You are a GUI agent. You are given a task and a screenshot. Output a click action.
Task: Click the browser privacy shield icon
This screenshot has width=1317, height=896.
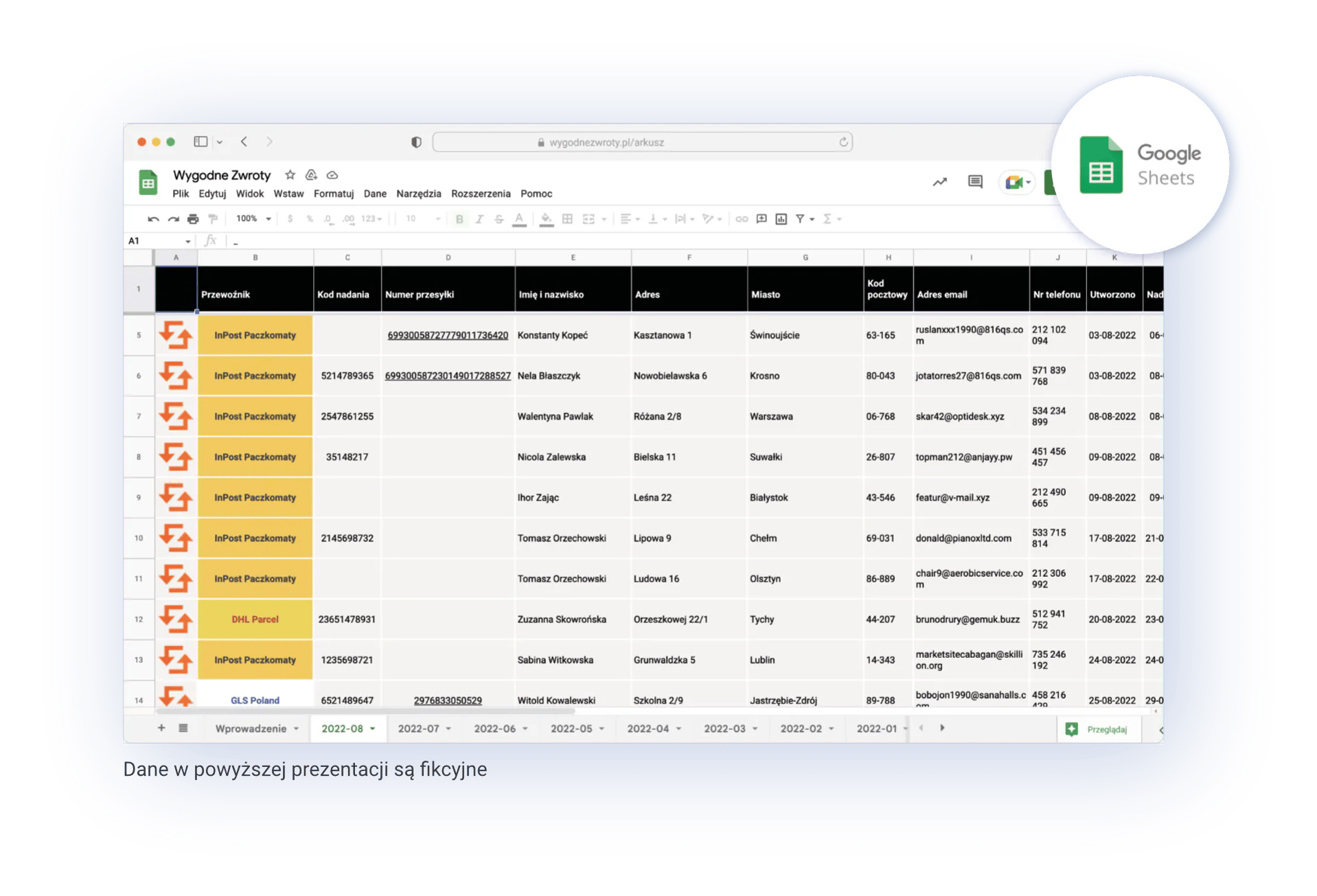[416, 142]
